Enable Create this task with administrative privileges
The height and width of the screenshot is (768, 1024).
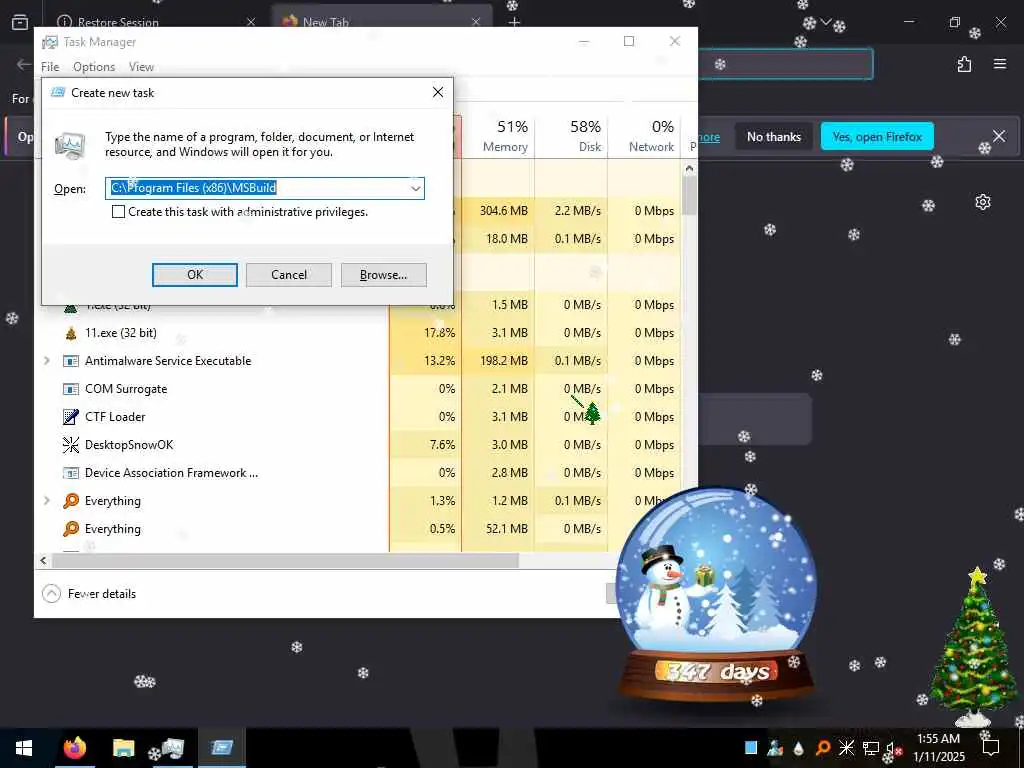(x=118, y=212)
